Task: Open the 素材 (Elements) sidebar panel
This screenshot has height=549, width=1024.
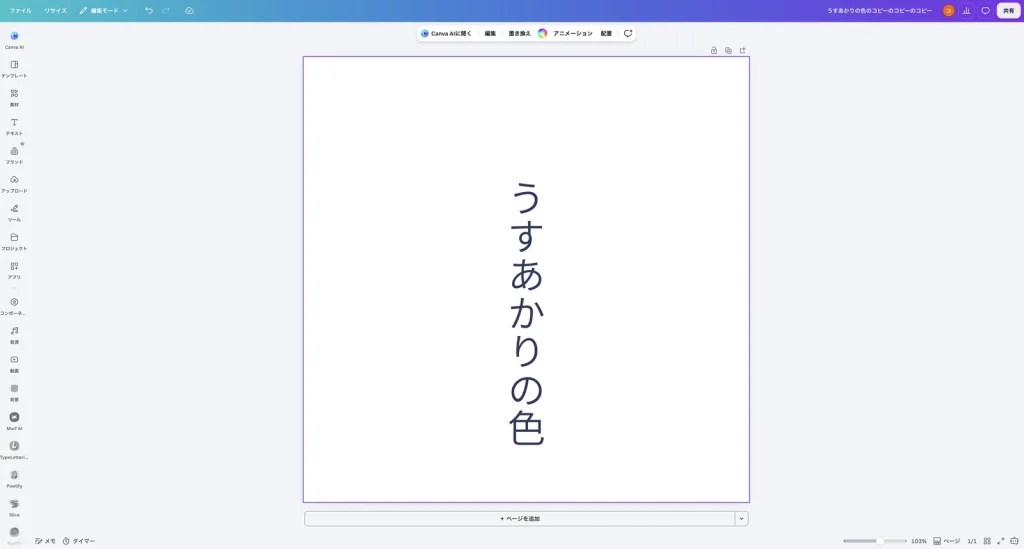Action: (14, 97)
